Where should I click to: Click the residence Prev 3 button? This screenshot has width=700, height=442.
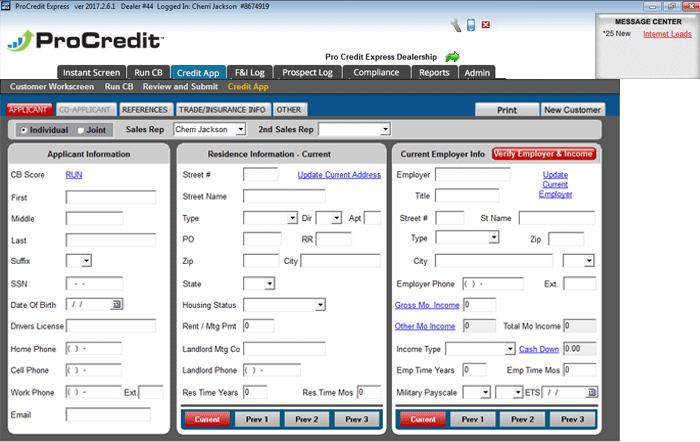coord(357,419)
